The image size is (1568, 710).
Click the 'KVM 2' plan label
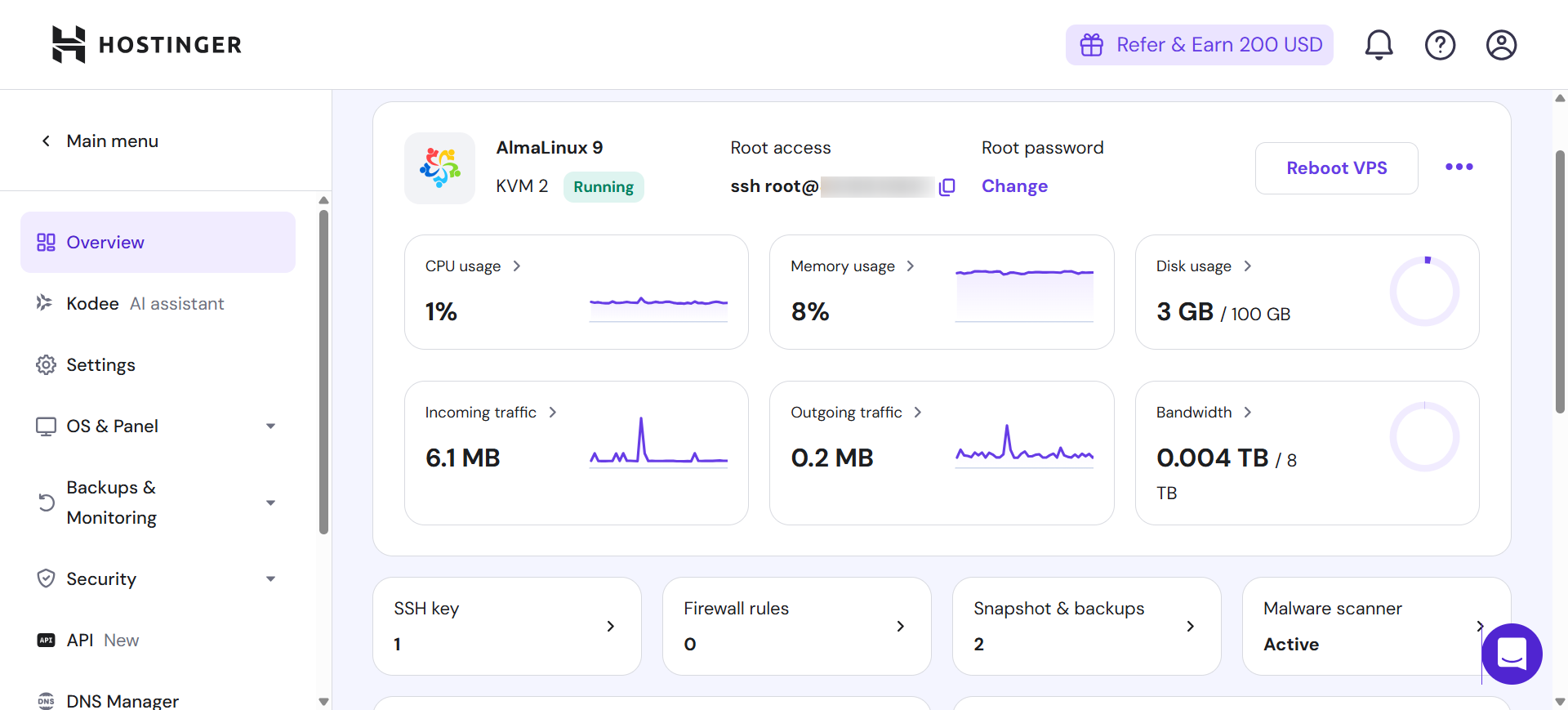(x=522, y=186)
